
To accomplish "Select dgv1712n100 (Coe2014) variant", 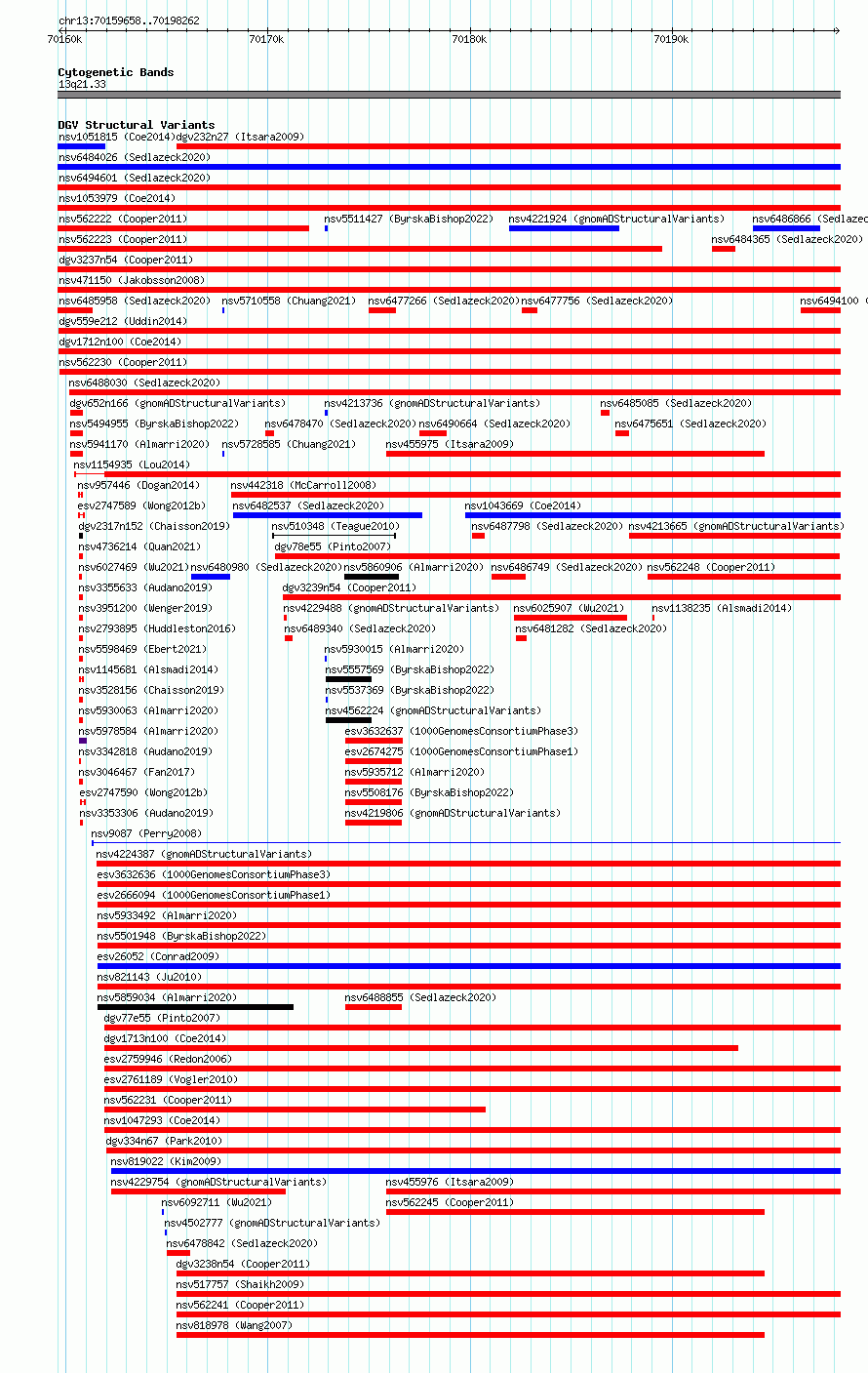I will coord(120,342).
